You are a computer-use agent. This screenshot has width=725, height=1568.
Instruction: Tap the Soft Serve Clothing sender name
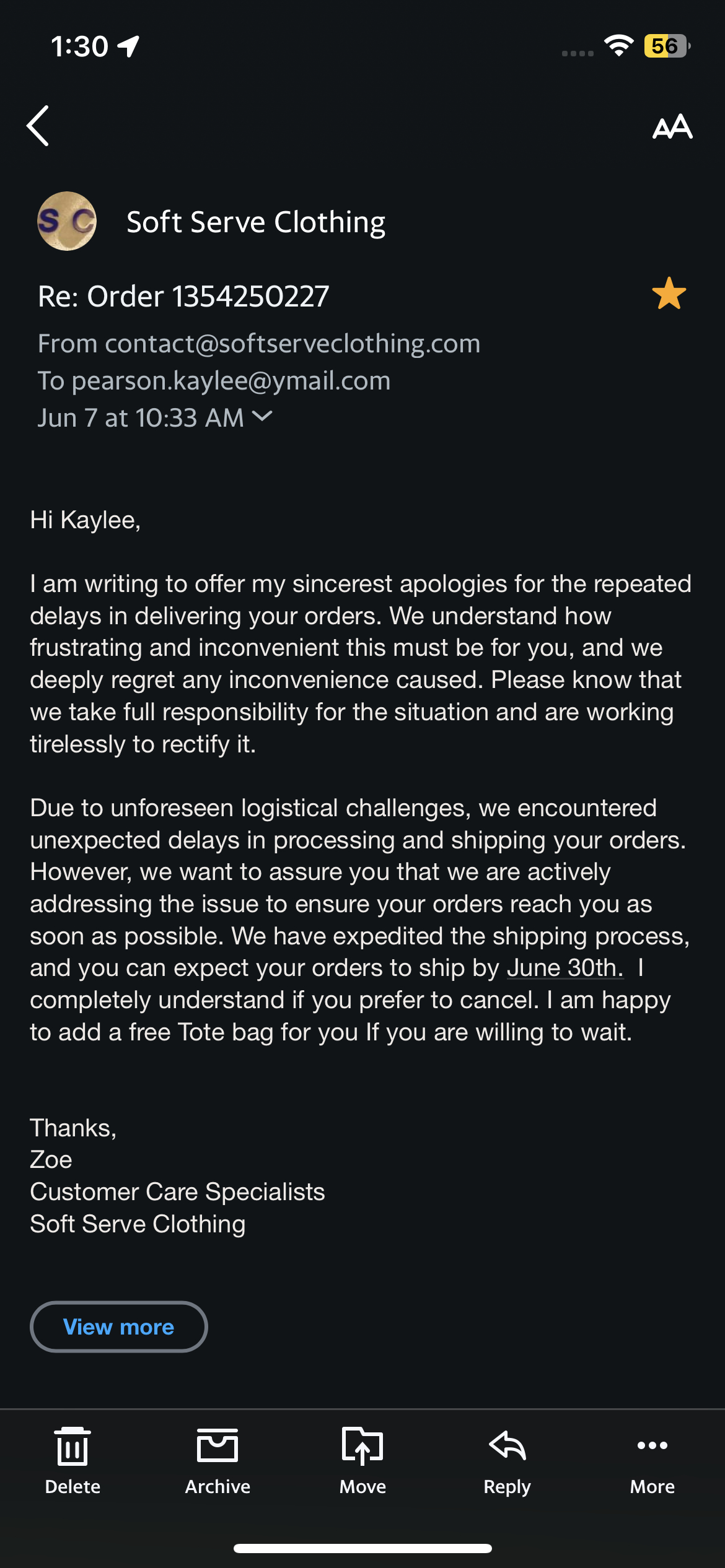[x=256, y=222]
